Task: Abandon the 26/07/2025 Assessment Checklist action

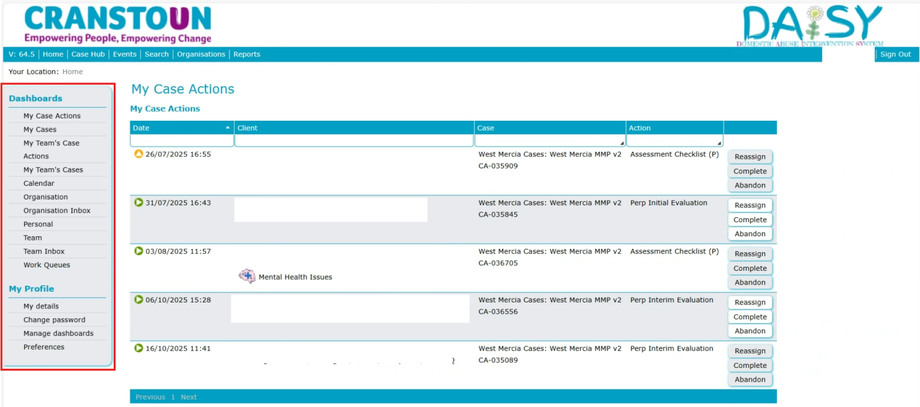Action: pos(750,185)
